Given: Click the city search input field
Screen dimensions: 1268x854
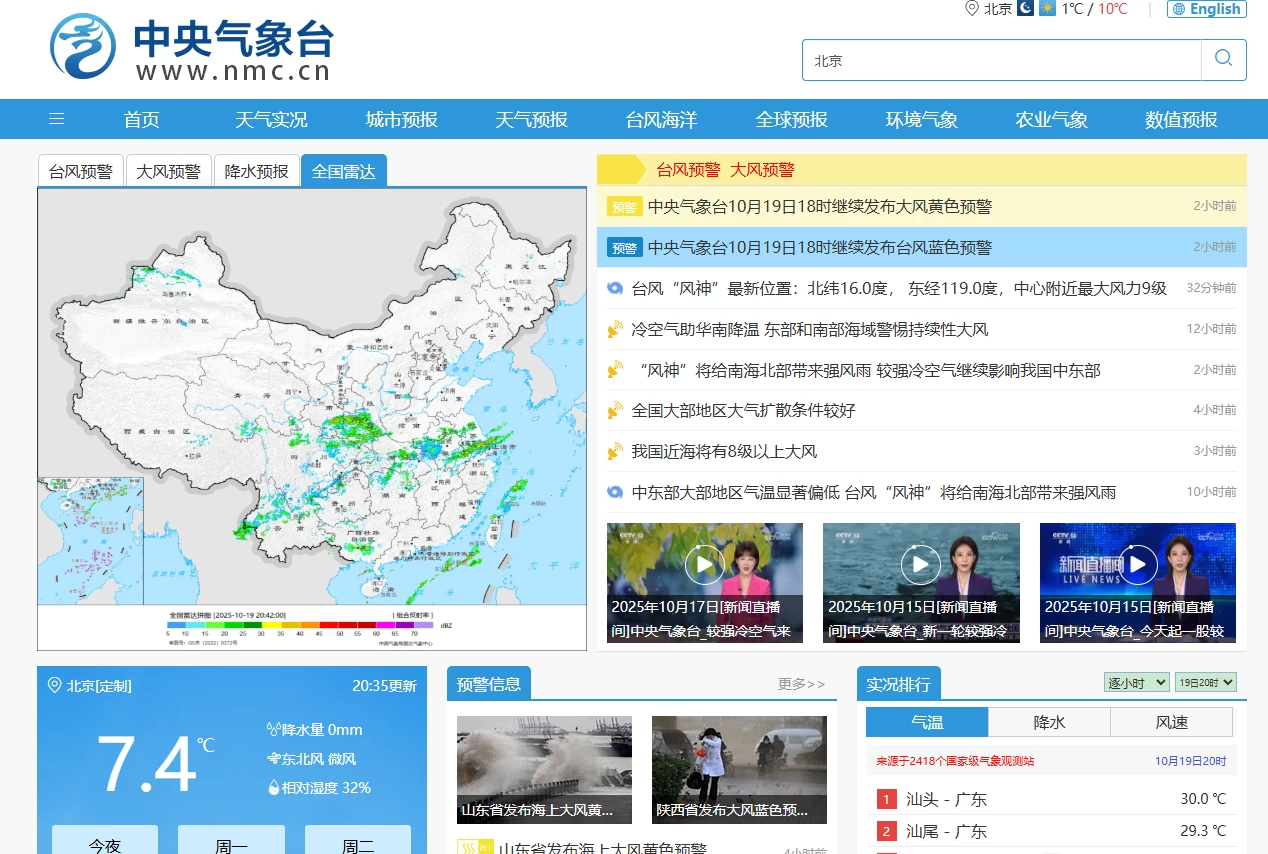Looking at the screenshot, I should (1000, 60).
